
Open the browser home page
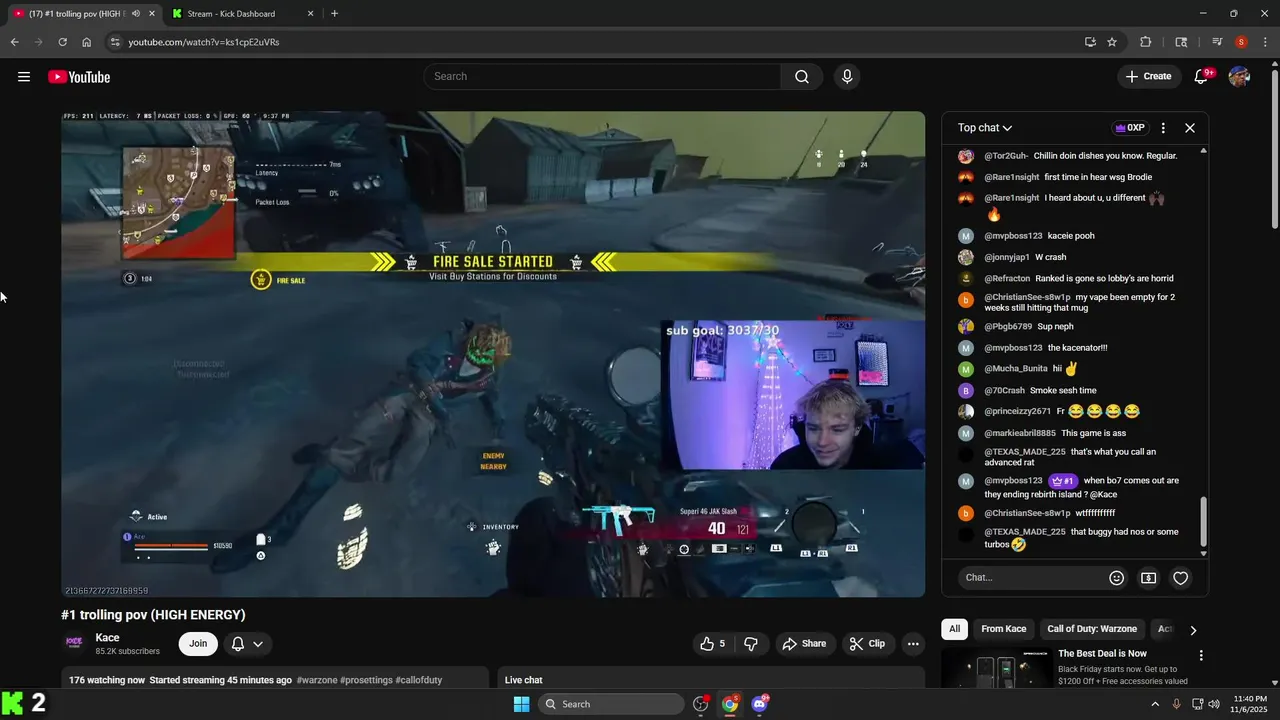coord(87,42)
